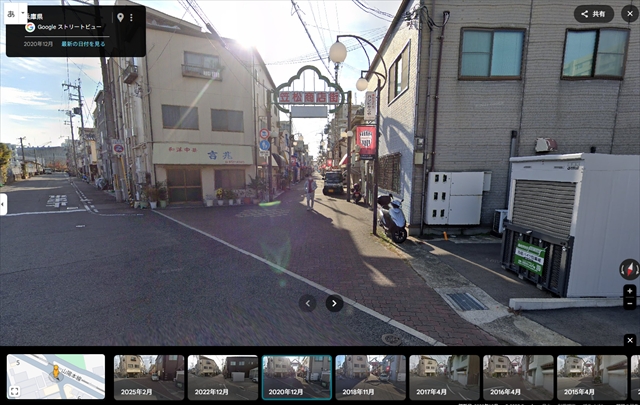Select the 2018年11月 imagery thumbnail
Viewport: 640px width, 405px height.
370,377
